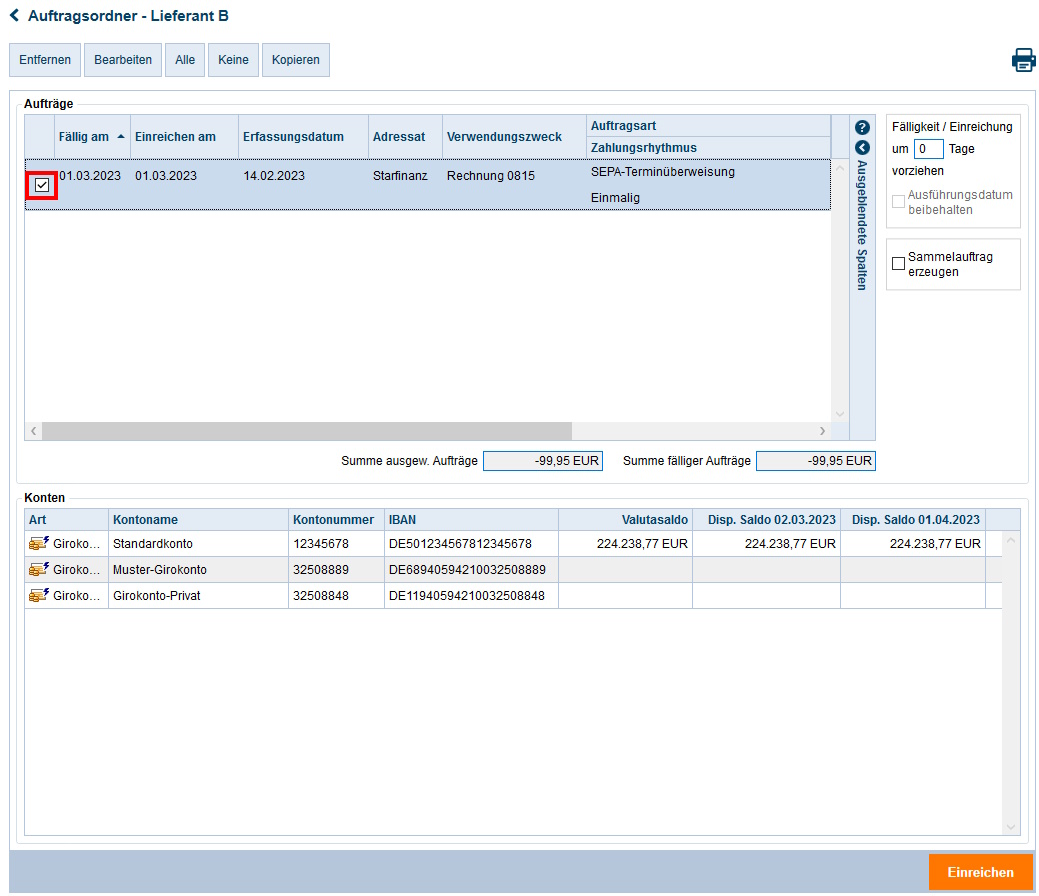
Task: Sort orders by Fällig am column
Action: (92, 137)
